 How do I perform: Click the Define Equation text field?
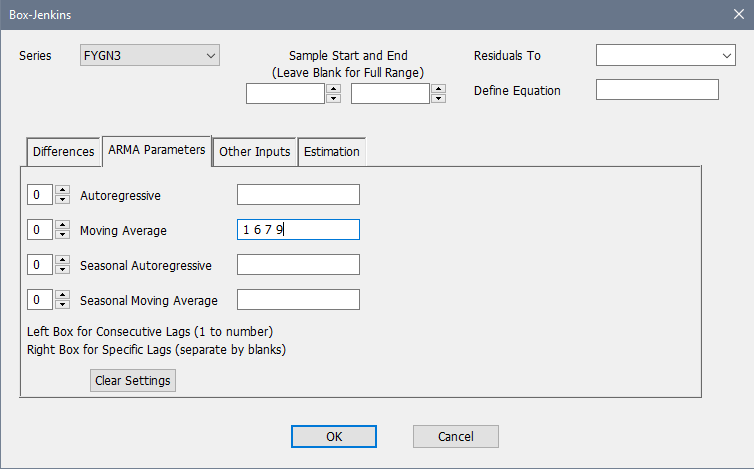tap(657, 90)
